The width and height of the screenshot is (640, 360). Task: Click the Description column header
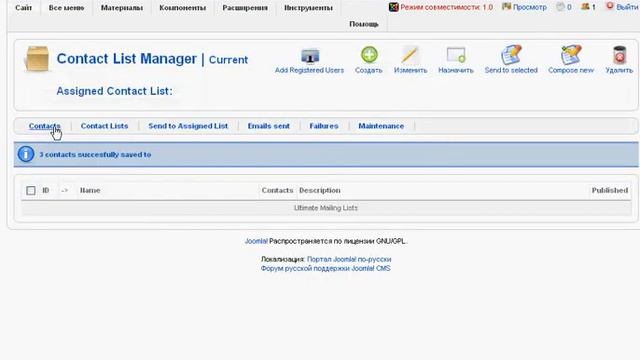(x=320, y=190)
